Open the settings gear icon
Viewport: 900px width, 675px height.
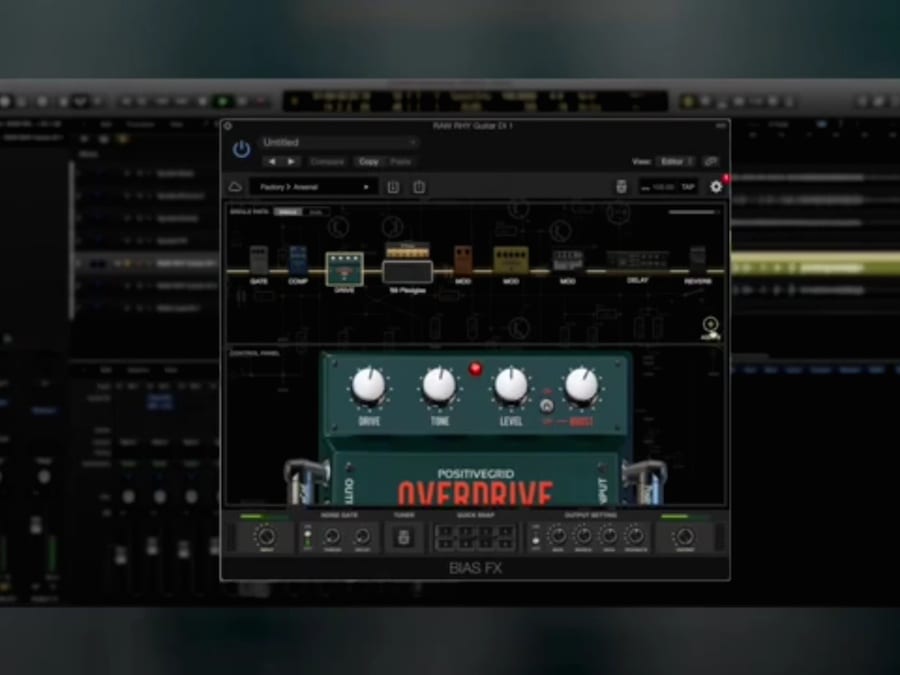(x=716, y=187)
